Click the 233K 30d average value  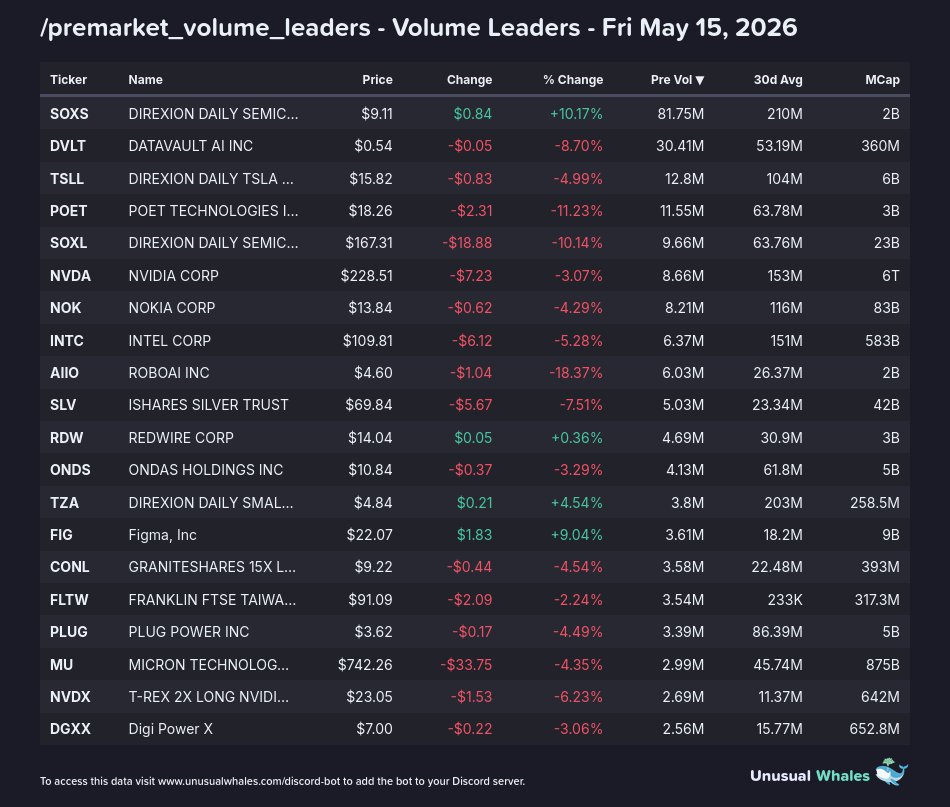tap(785, 600)
